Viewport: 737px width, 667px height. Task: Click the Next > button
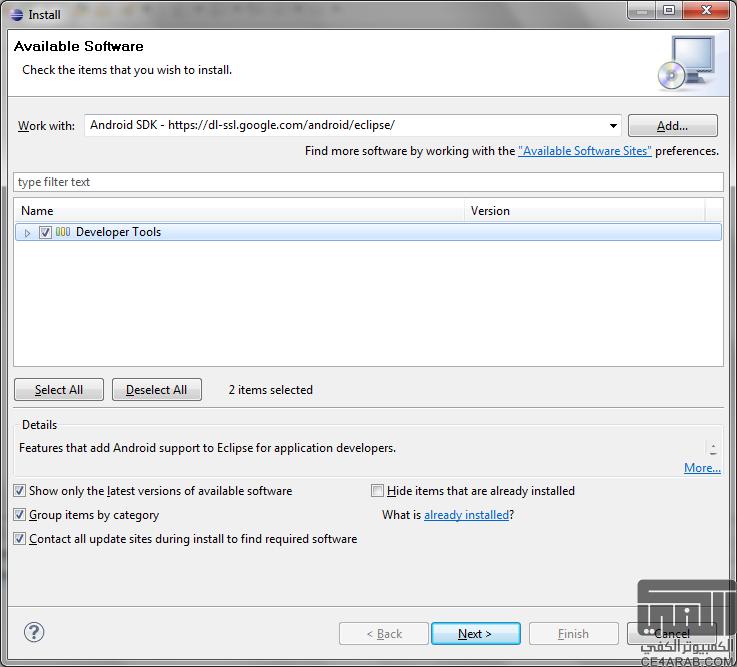point(475,634)
